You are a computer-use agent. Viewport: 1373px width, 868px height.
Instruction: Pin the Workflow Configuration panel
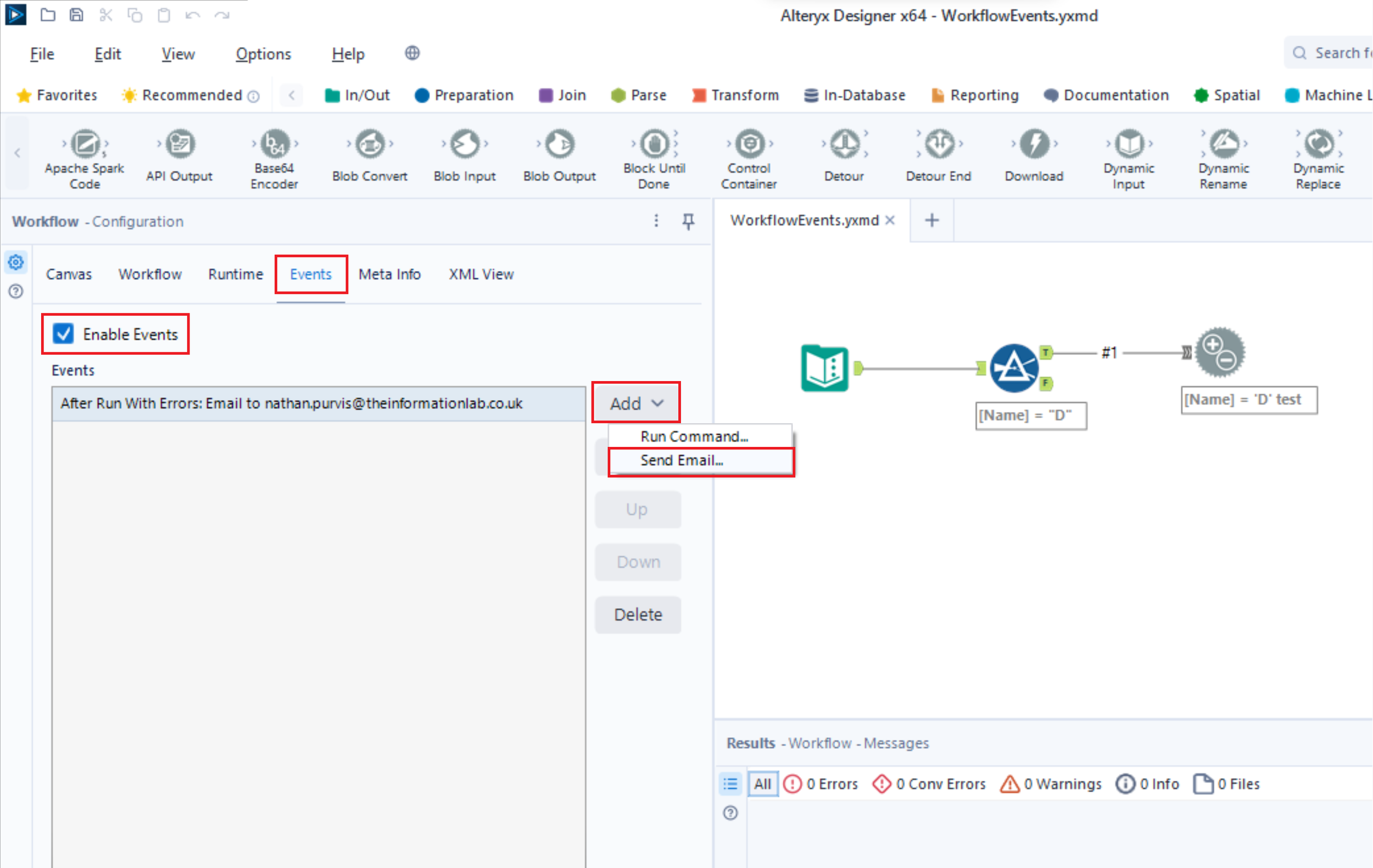coord(689,222)
